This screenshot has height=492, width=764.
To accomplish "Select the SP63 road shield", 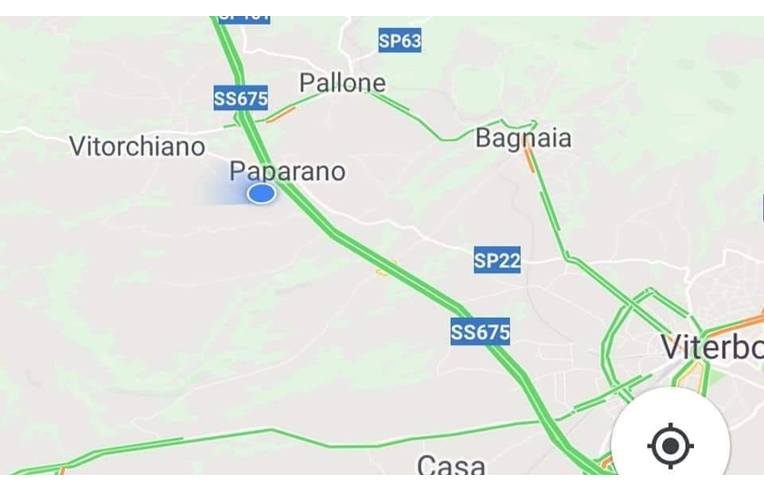I will (x=400, y=40).
